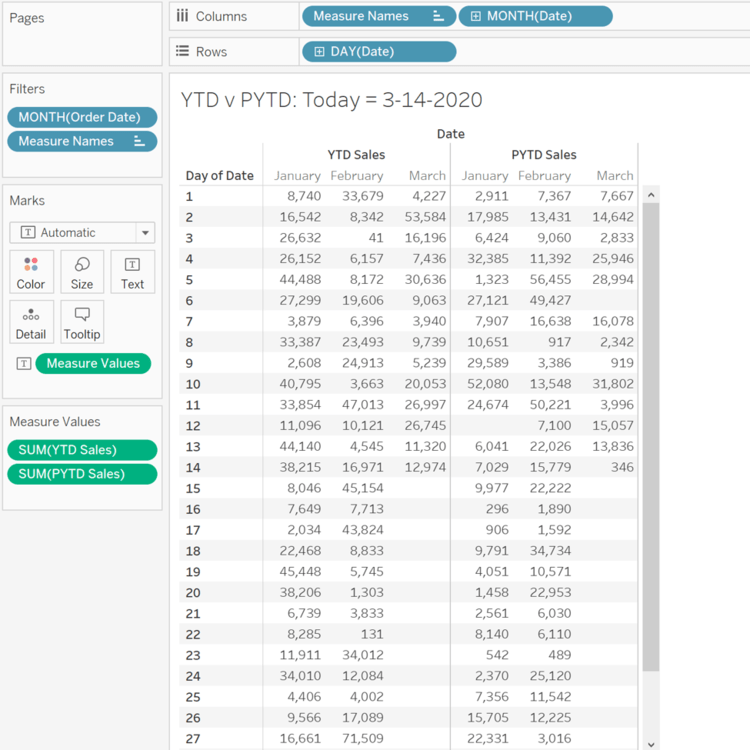750x750 pixels.
Task: Click the worksheet title YTD v PYTD
Action: [331, 100]
